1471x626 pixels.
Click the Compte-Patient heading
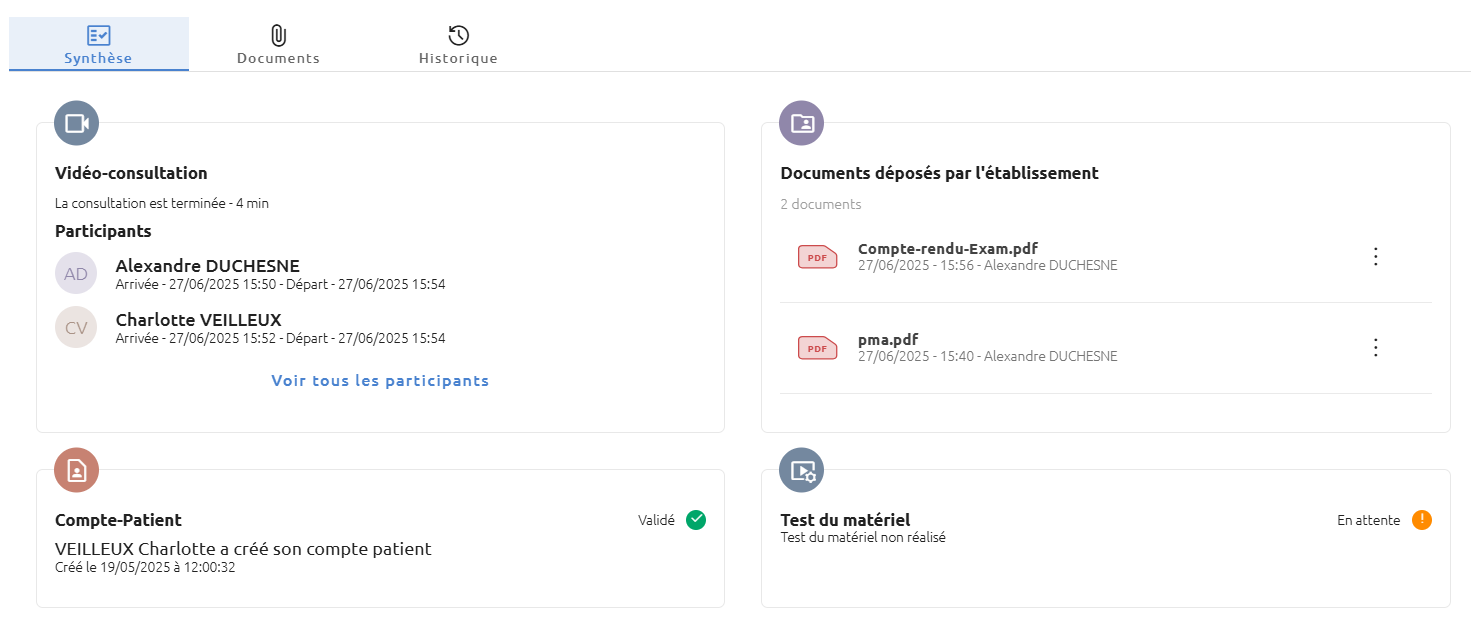(x=118, y=520)
